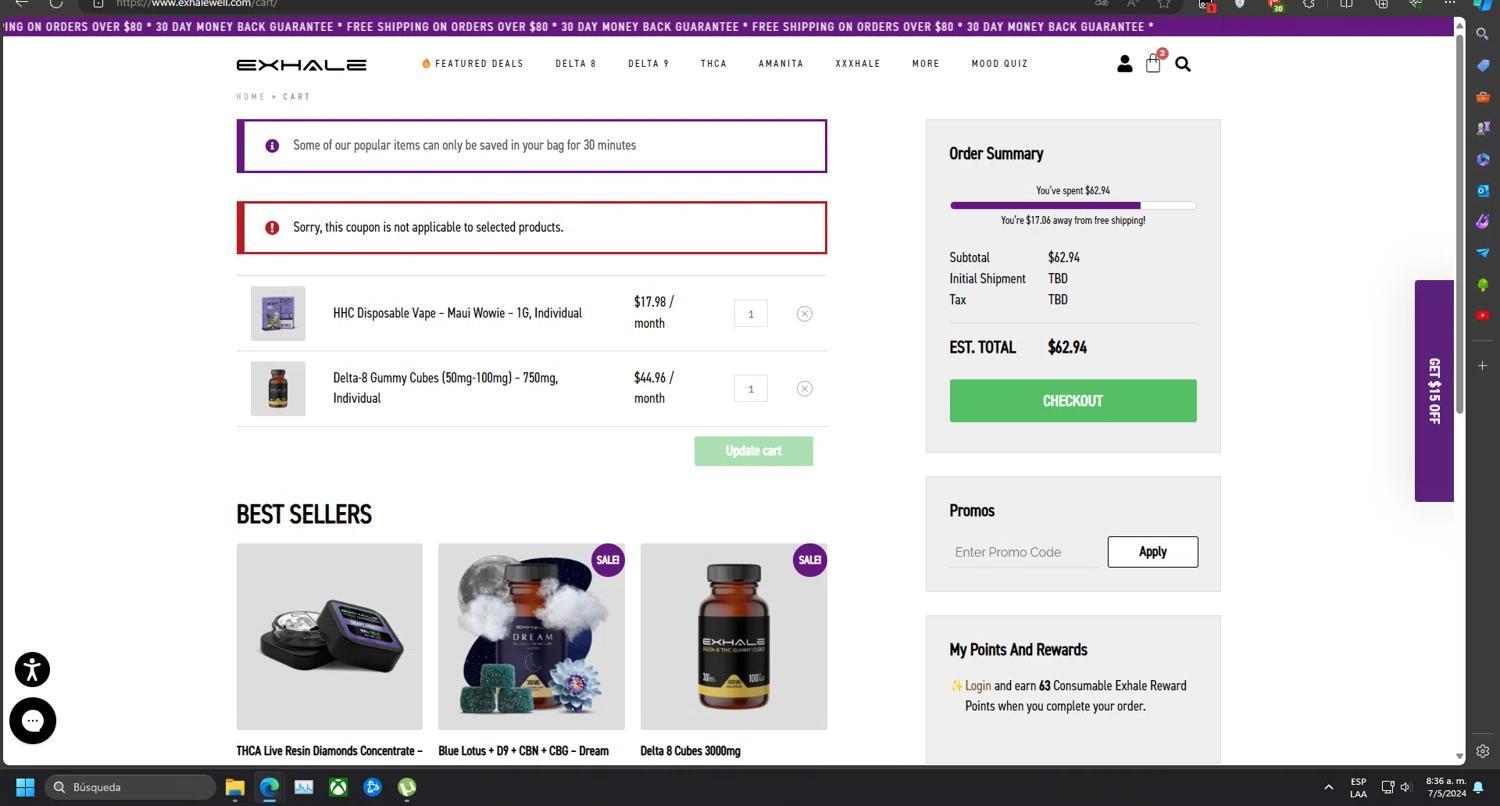Open uTorrent from taskbar

[407, 787]
